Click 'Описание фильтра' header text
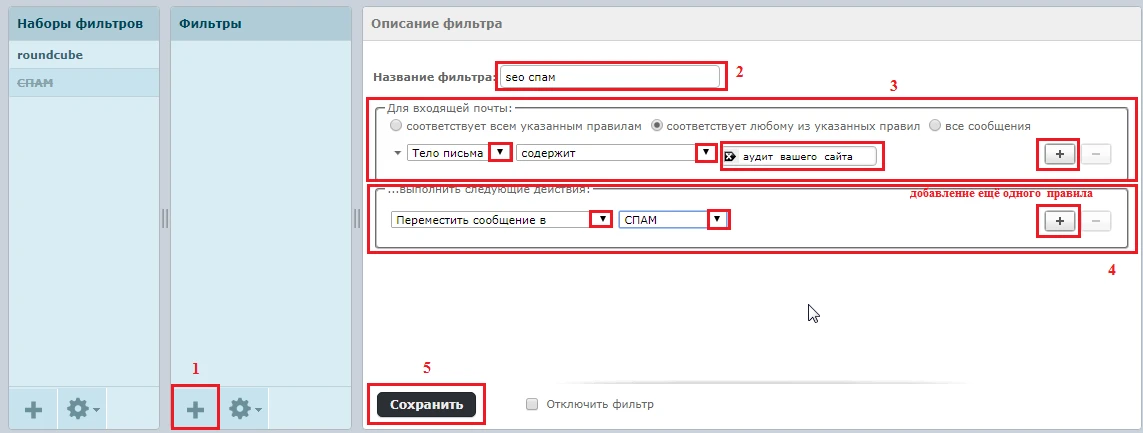The image size is (1143, 433). pos(437,23)
